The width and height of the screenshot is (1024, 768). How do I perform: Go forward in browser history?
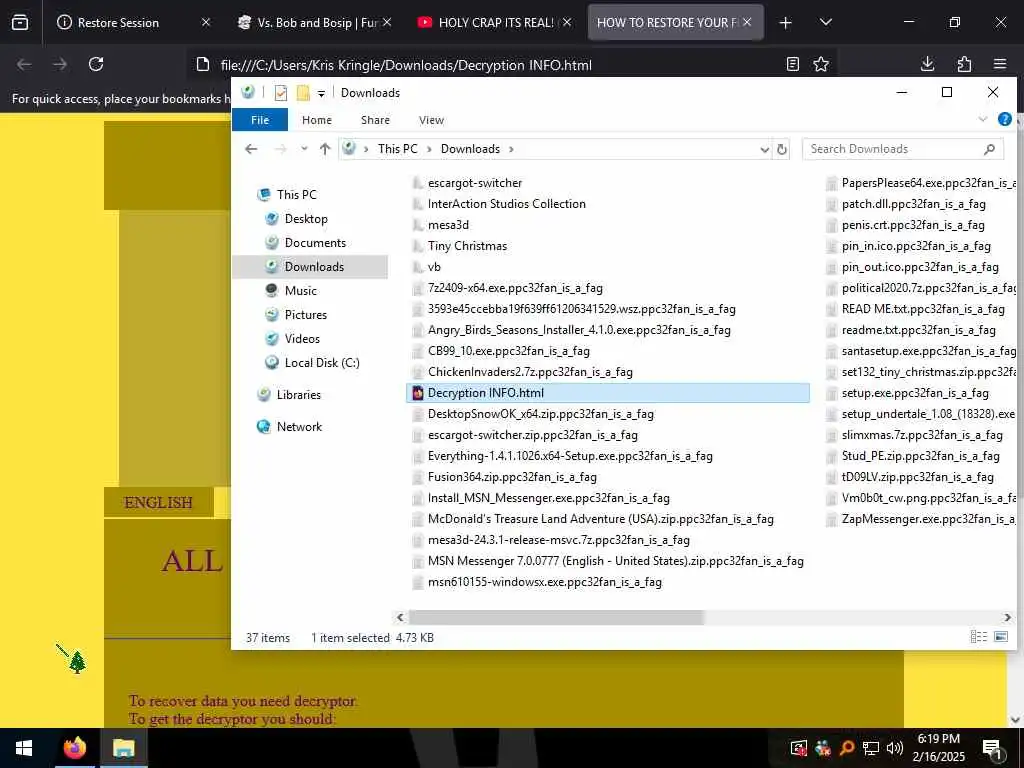60,64
